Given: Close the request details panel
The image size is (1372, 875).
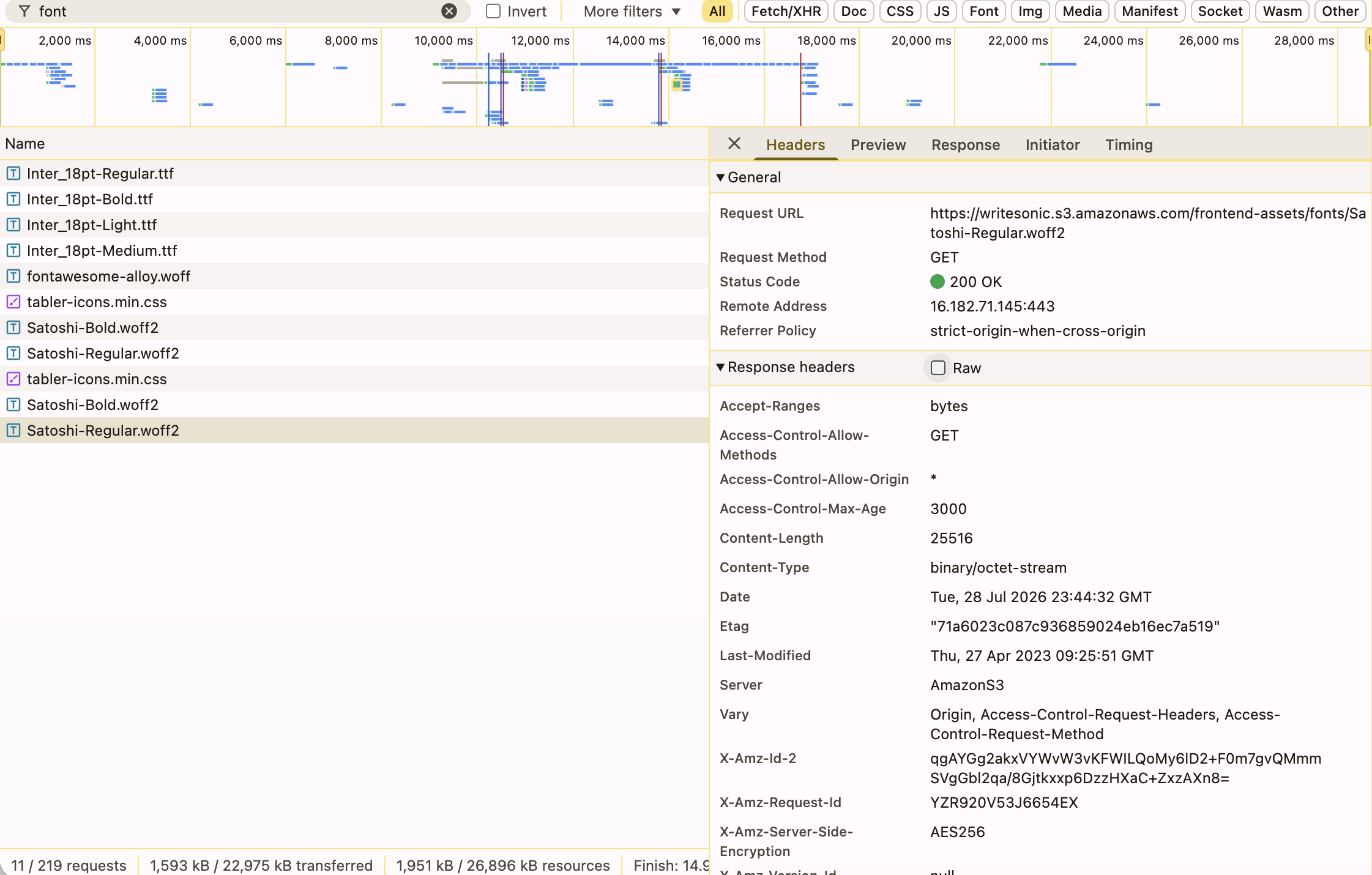Looking at the screenshot, I should pyautogui.click(x=734, y=144).
